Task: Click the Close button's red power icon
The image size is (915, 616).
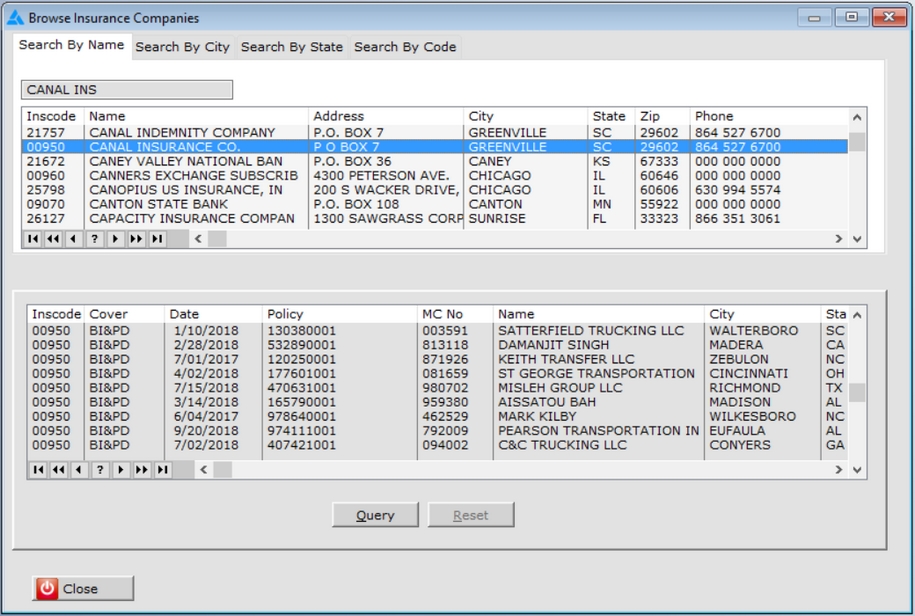Action: tap(47, 589)
